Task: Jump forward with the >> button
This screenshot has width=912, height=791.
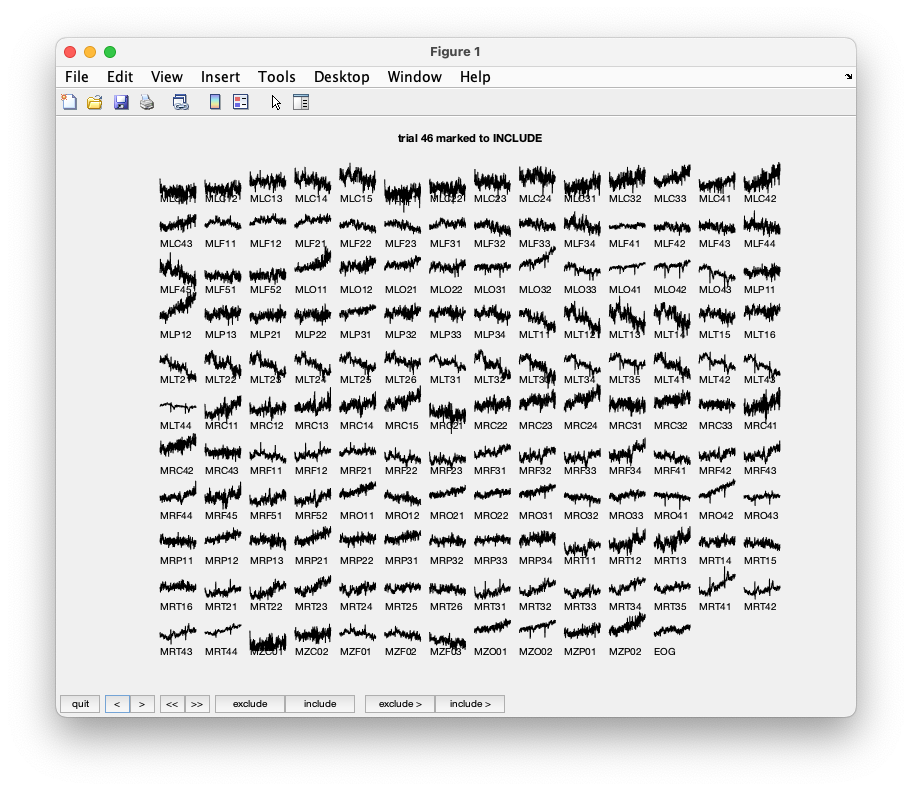Action: (197, 703)
